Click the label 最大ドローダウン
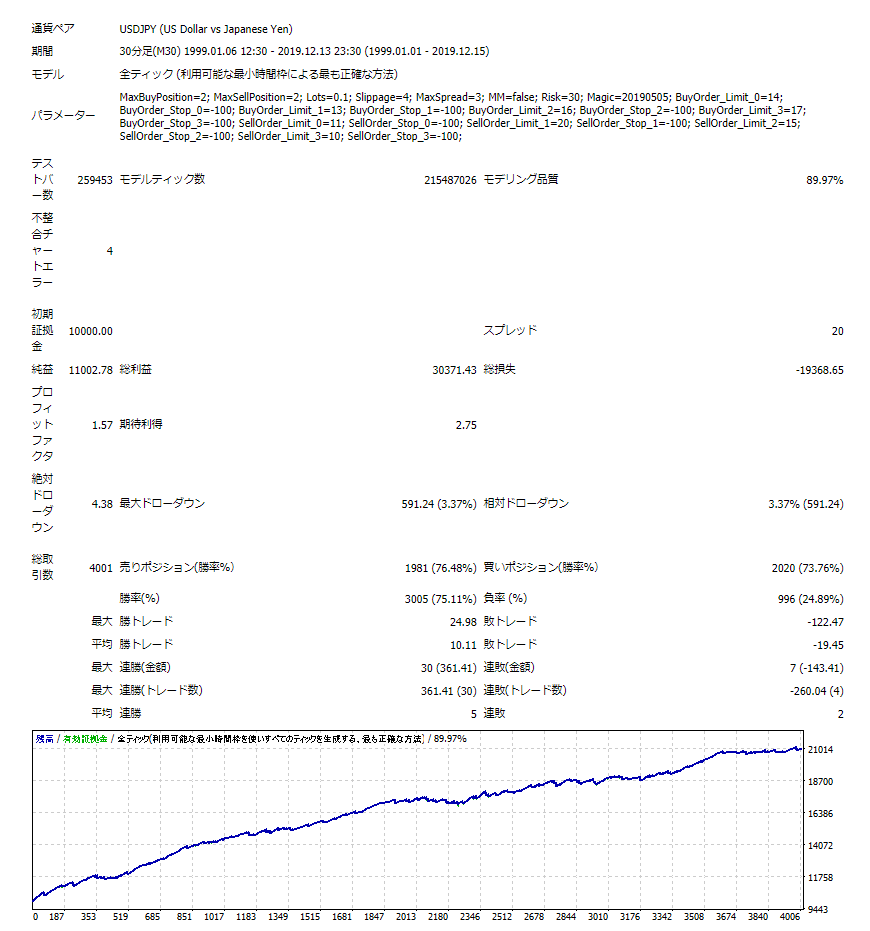 tap(162, 504)
